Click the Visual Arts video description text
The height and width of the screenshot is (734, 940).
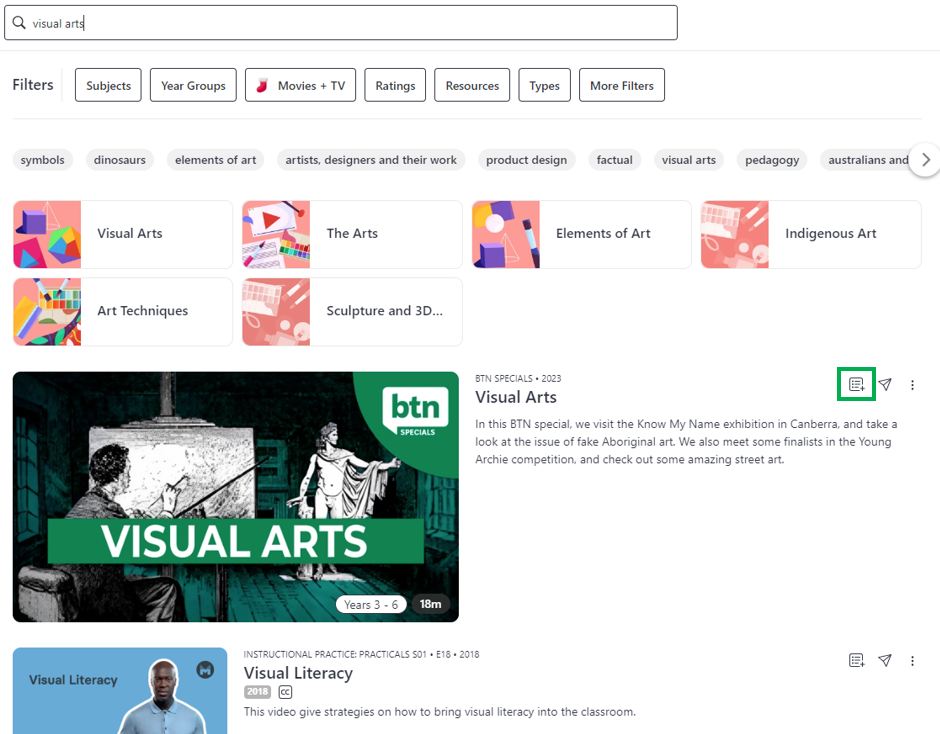click(x=686, y=441)
